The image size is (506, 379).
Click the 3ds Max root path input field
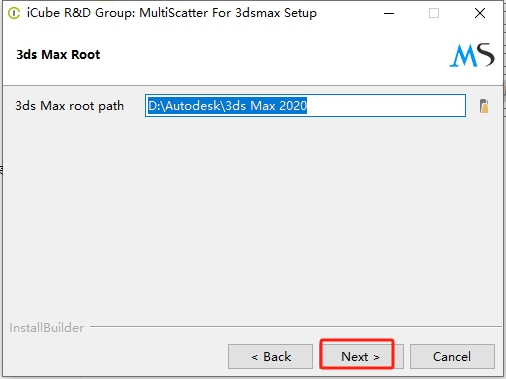tap(305, 105)
